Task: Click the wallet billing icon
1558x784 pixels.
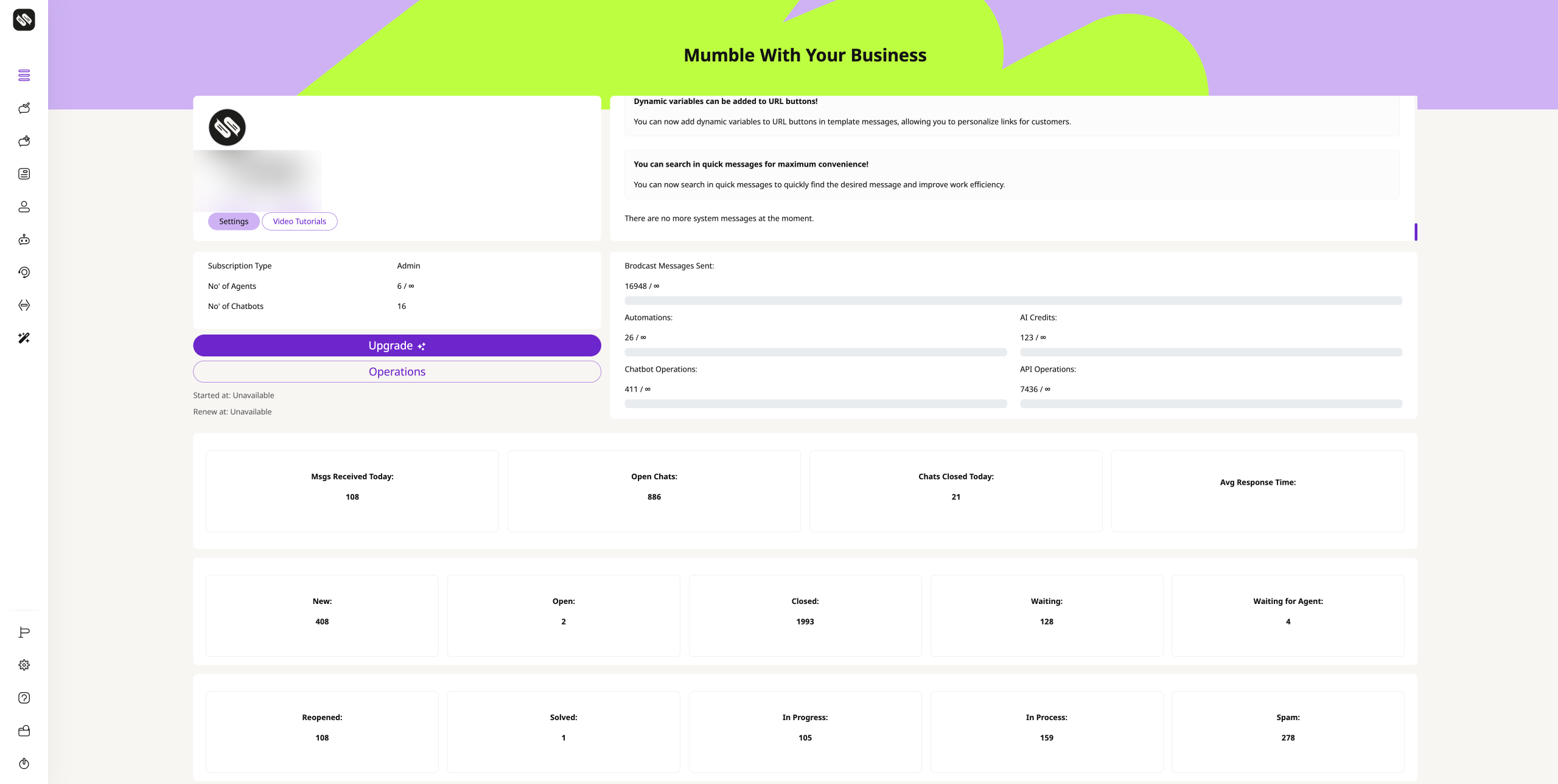Action: coord(24,731)
